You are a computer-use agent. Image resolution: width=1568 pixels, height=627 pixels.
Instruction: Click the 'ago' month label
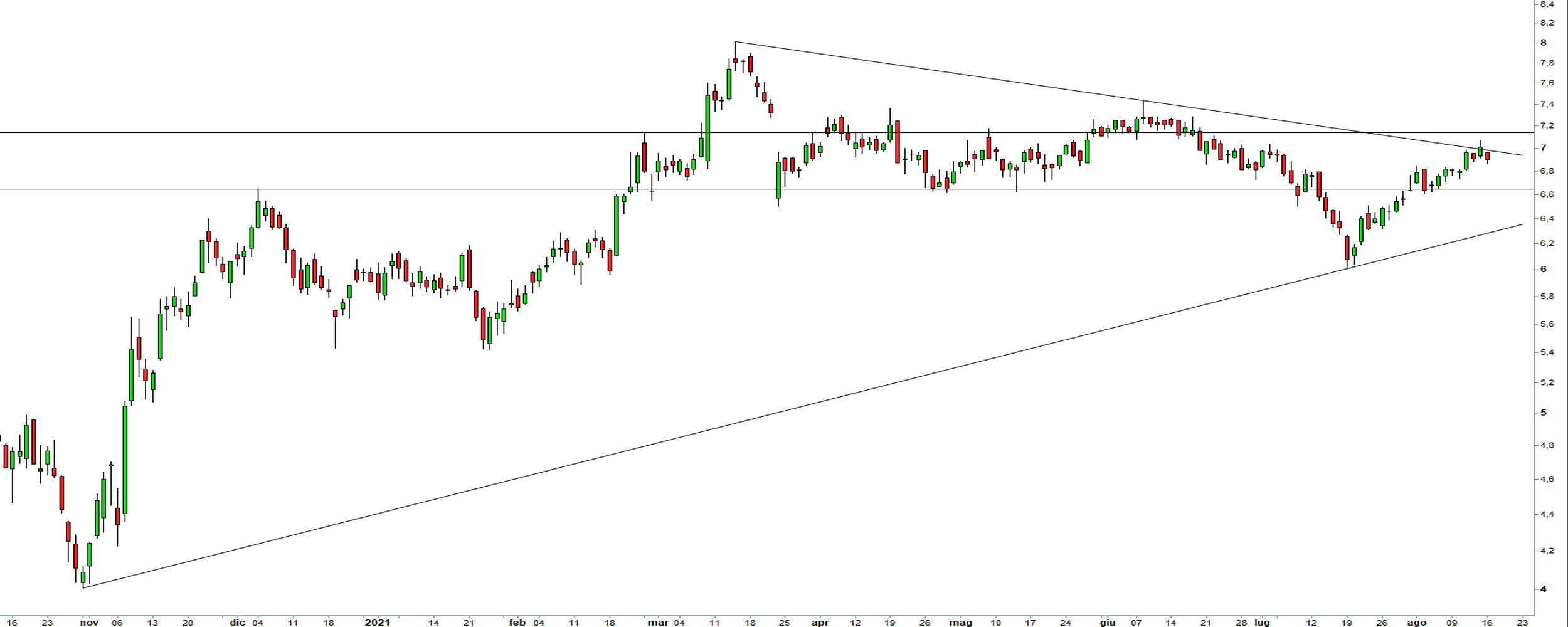coord(1417,623)
